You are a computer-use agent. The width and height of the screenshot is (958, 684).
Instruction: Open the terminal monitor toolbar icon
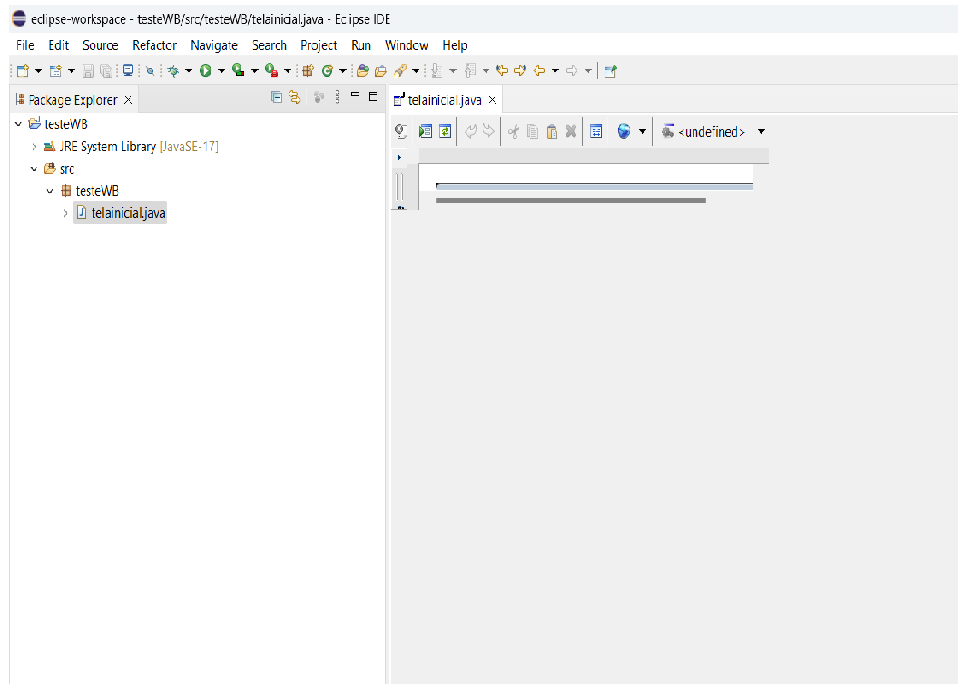pyautogui.click(x=128, y=71)
